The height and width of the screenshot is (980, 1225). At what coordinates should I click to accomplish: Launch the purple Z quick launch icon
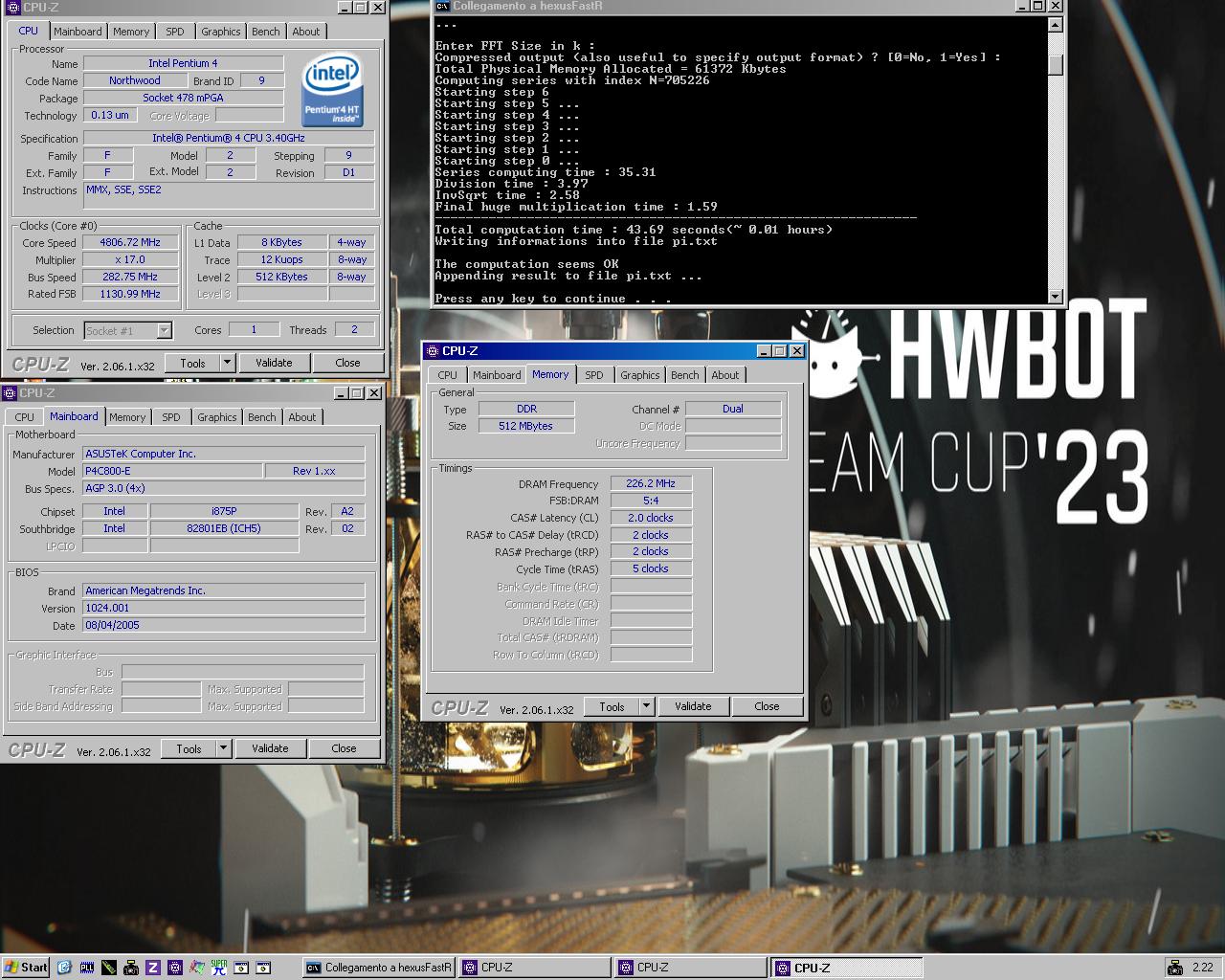tap(153, 968)
